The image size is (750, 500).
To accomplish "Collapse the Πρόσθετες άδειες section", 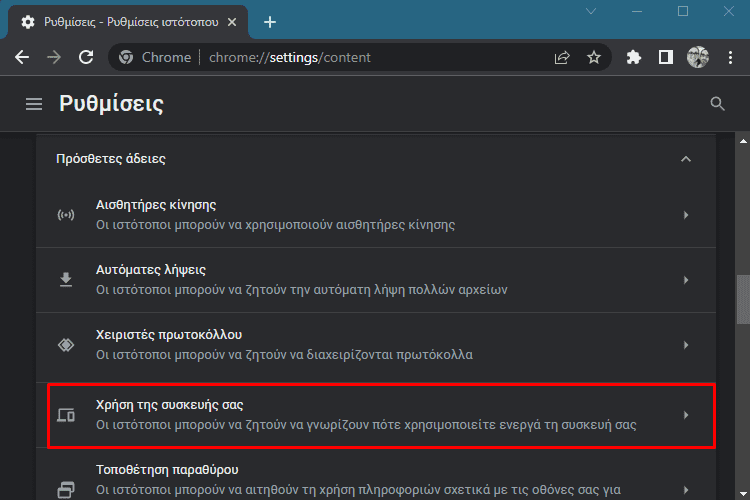I will click(x=686, y=159).
